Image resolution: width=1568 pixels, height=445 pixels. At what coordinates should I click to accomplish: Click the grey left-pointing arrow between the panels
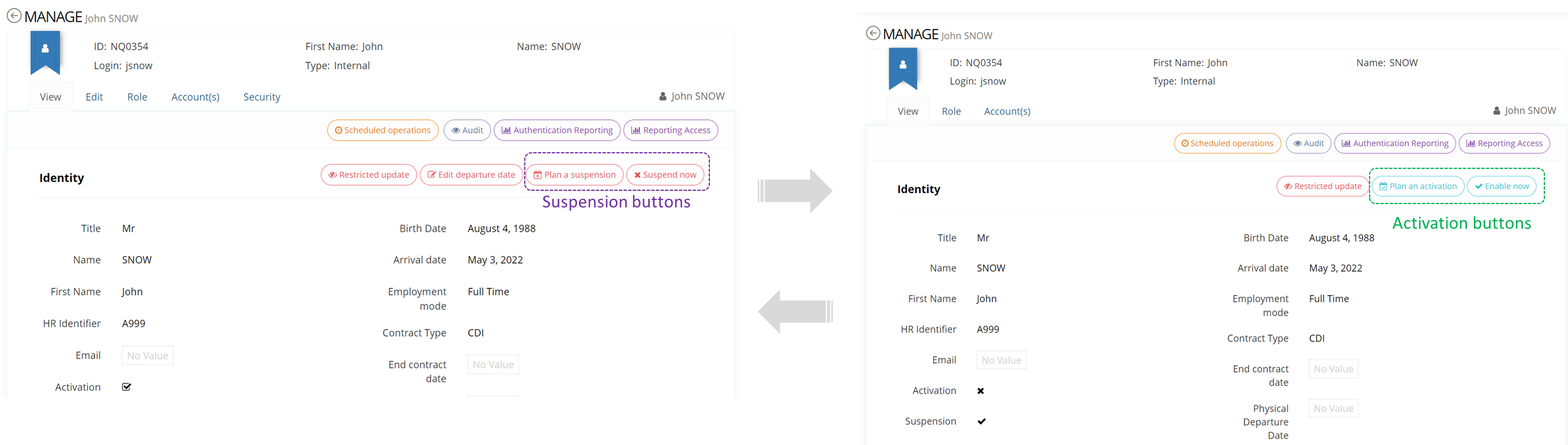[794, 311]
